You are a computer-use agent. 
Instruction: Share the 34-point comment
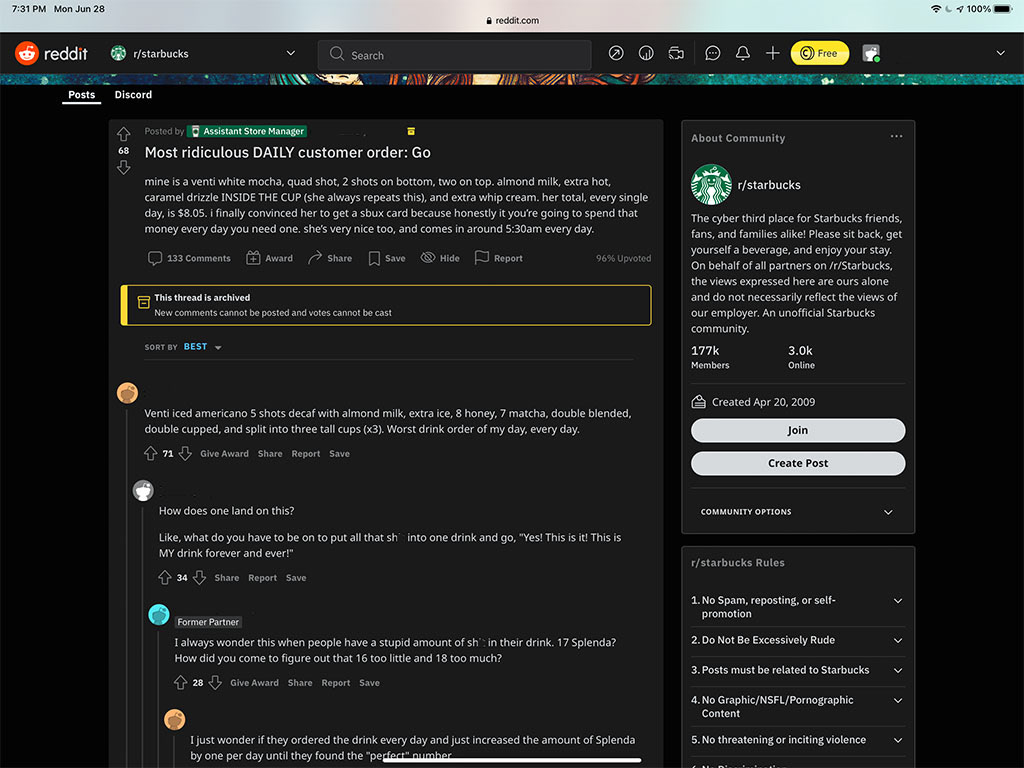click(x=227, y=578)
